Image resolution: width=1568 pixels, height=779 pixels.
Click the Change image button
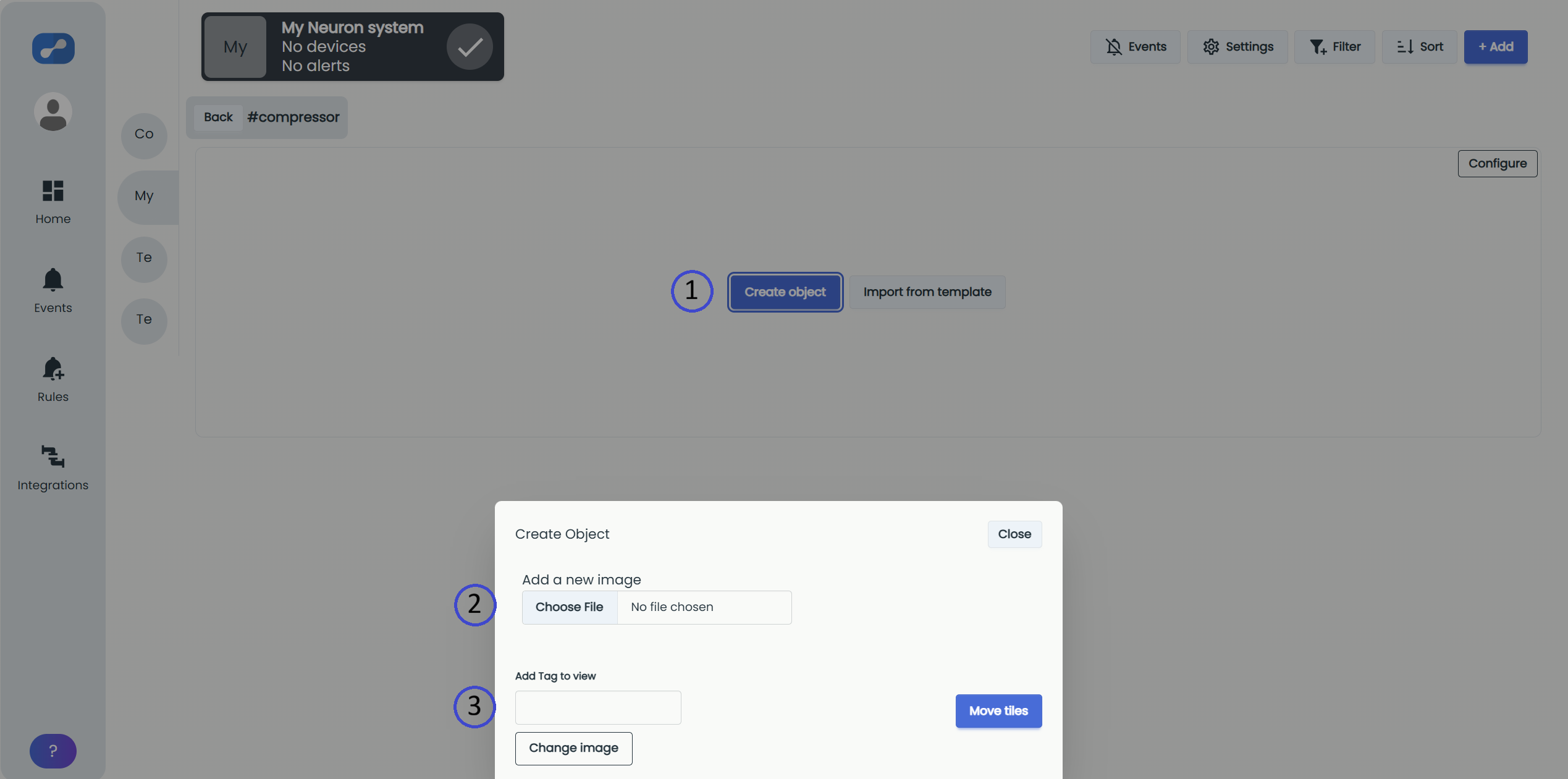[573, 749]
